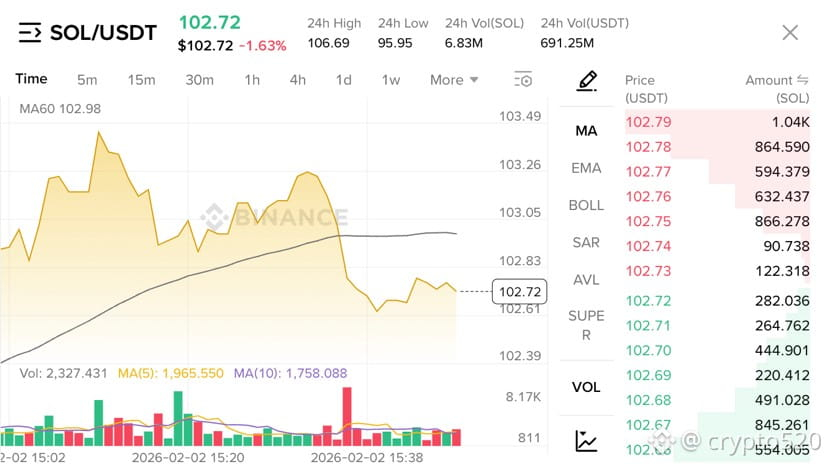Image resolution: width=829 pixels, height=466 pixels.
Task: Click ask price 102.79 in order book
Action: pos(648,122)
